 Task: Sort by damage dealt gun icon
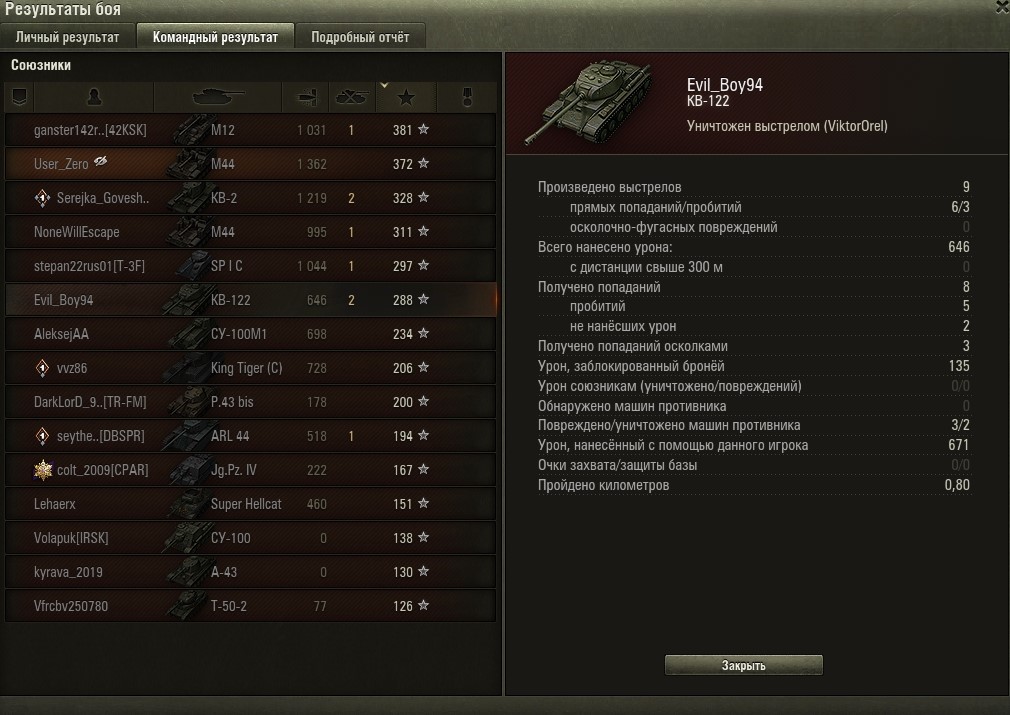click(306, 97)
